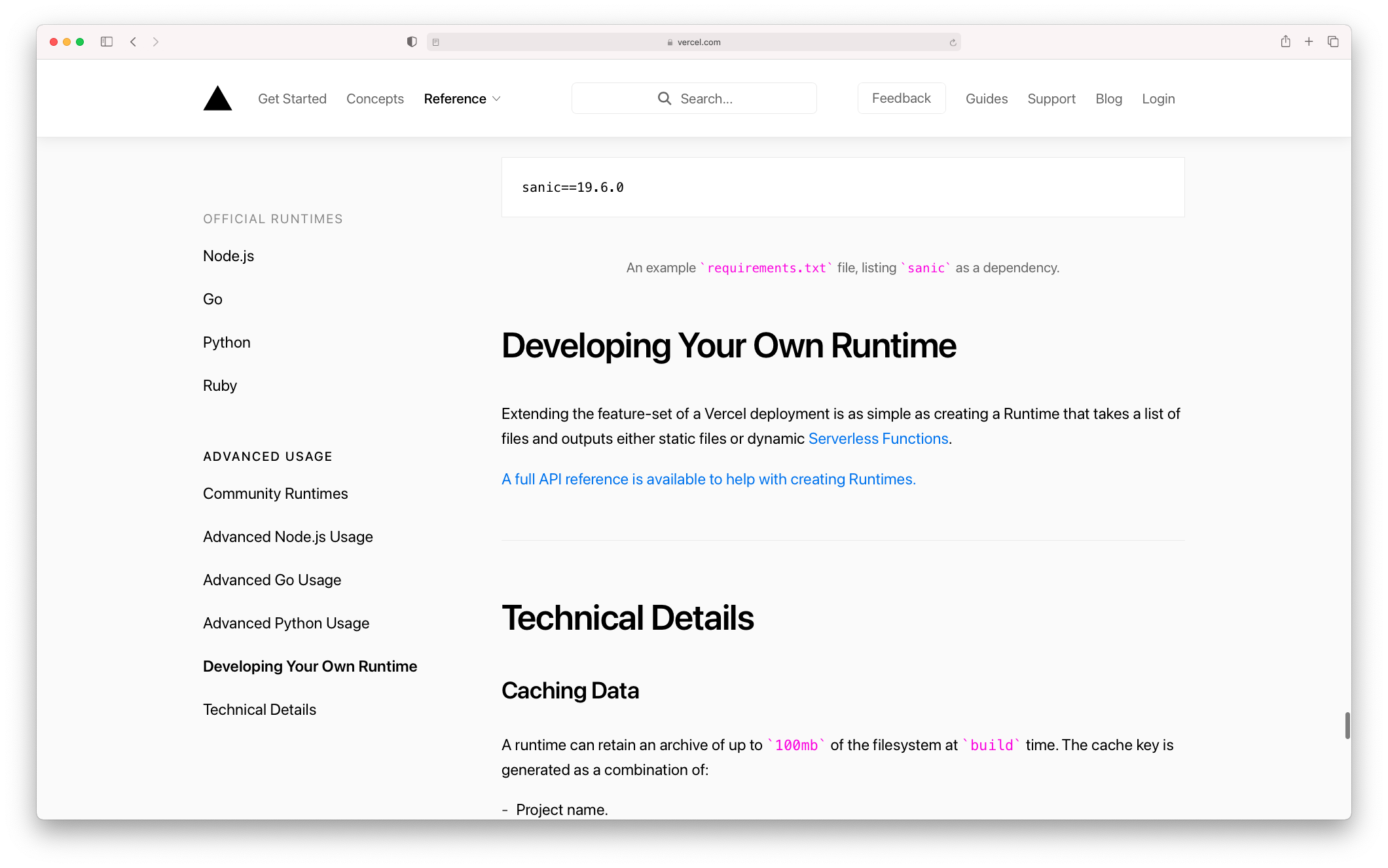Image resolution: width=1388 pixels, height=868 pixels.
Task: Click into the Search input field
Action: 694,99
